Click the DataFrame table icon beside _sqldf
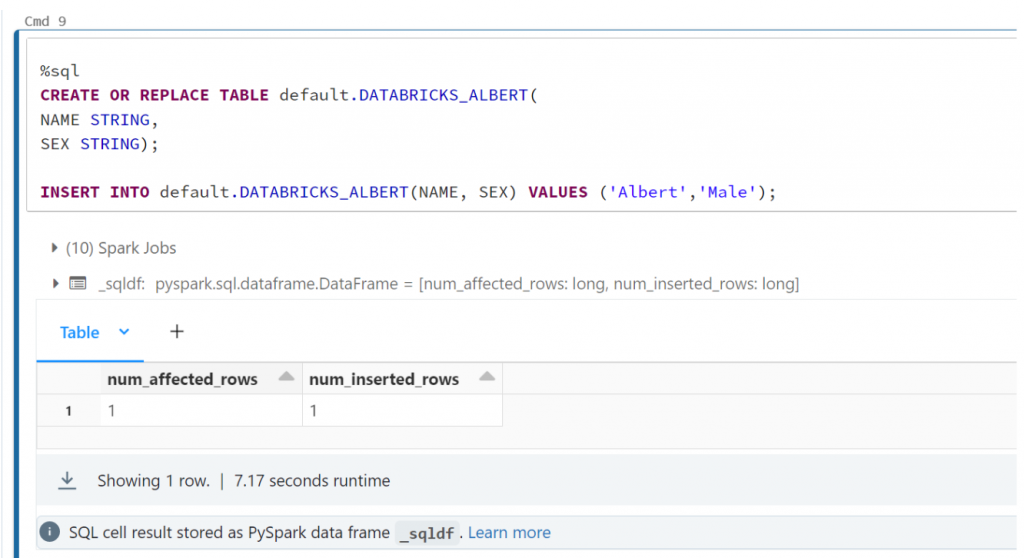 78,284
